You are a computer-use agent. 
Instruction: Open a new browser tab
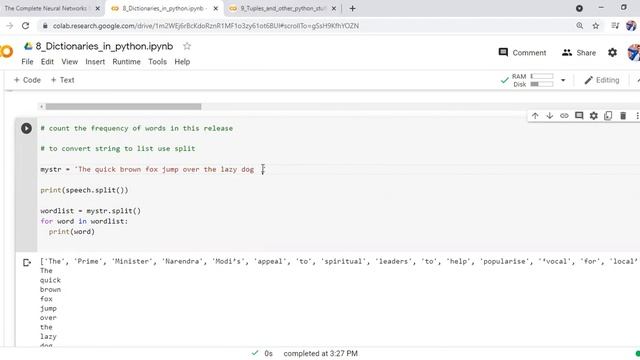tap(352, 8)
